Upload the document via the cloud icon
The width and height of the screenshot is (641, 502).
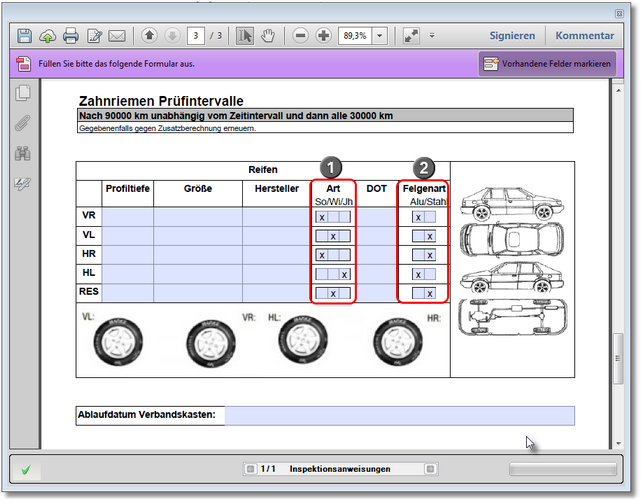[47, 36]
